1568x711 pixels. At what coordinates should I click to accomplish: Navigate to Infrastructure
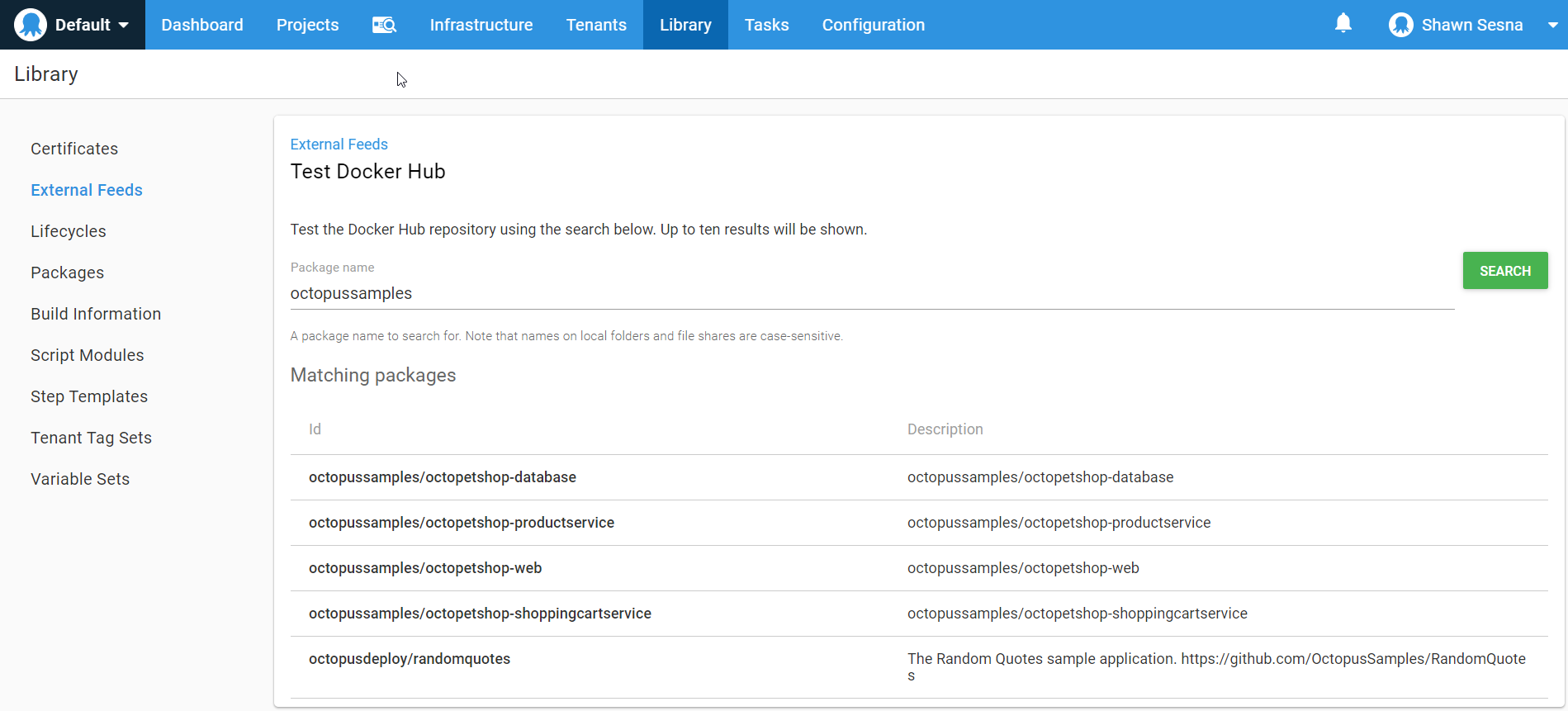coord(481,25)
